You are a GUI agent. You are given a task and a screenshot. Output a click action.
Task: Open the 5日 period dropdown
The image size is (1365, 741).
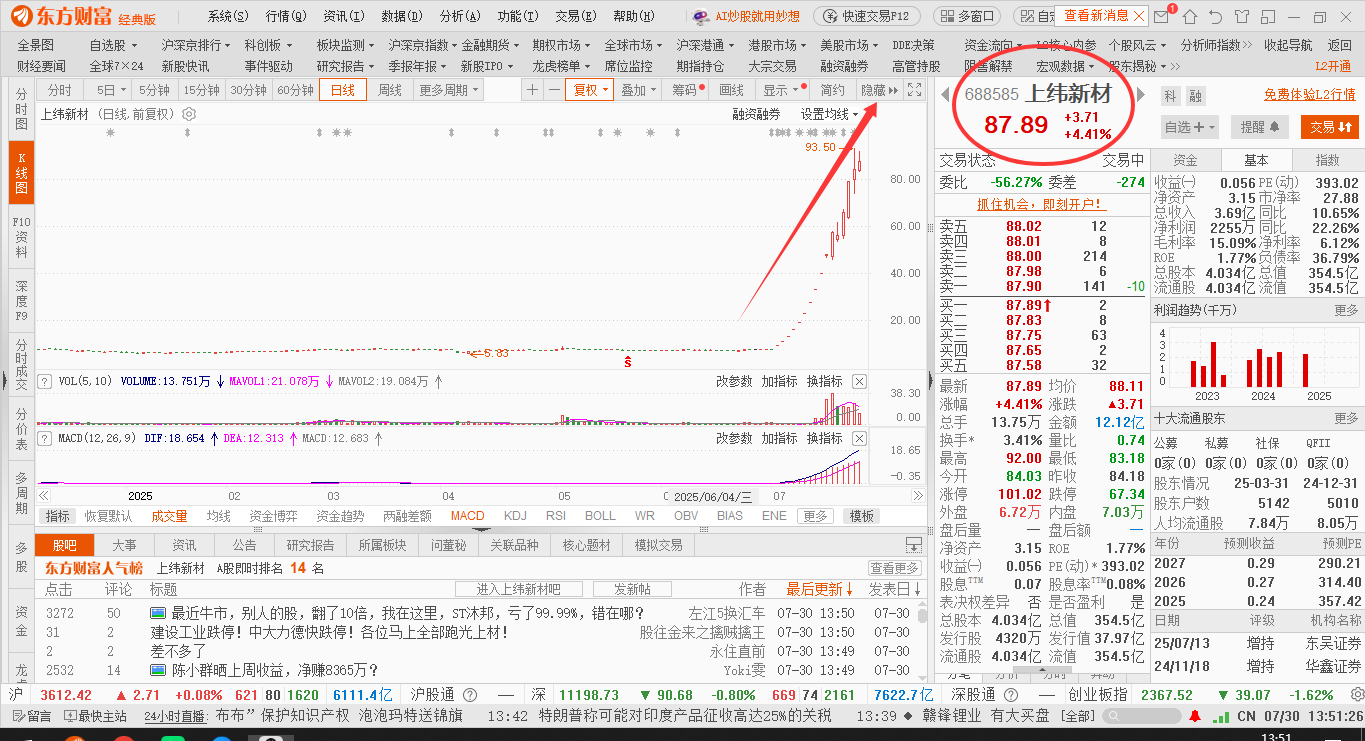(x=106, y=90)
